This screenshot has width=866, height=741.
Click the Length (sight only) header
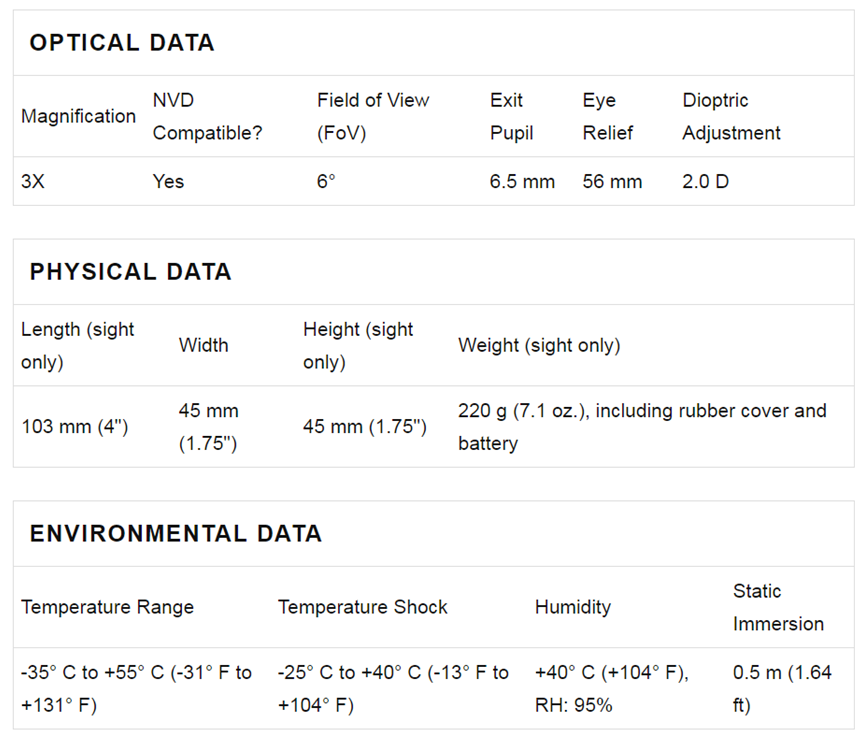click(77, 346)
